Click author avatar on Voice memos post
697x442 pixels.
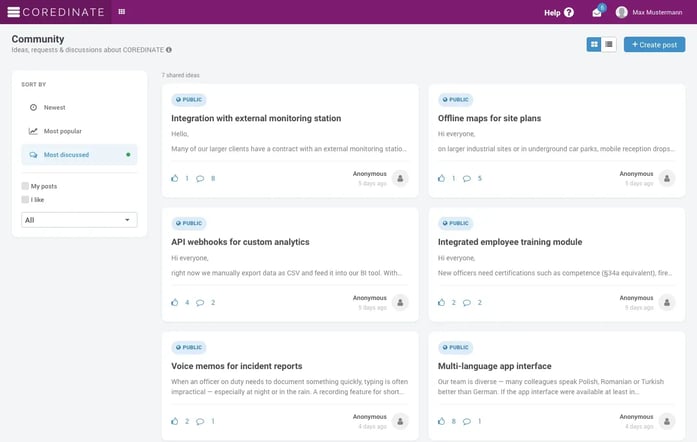pos(400,421)
